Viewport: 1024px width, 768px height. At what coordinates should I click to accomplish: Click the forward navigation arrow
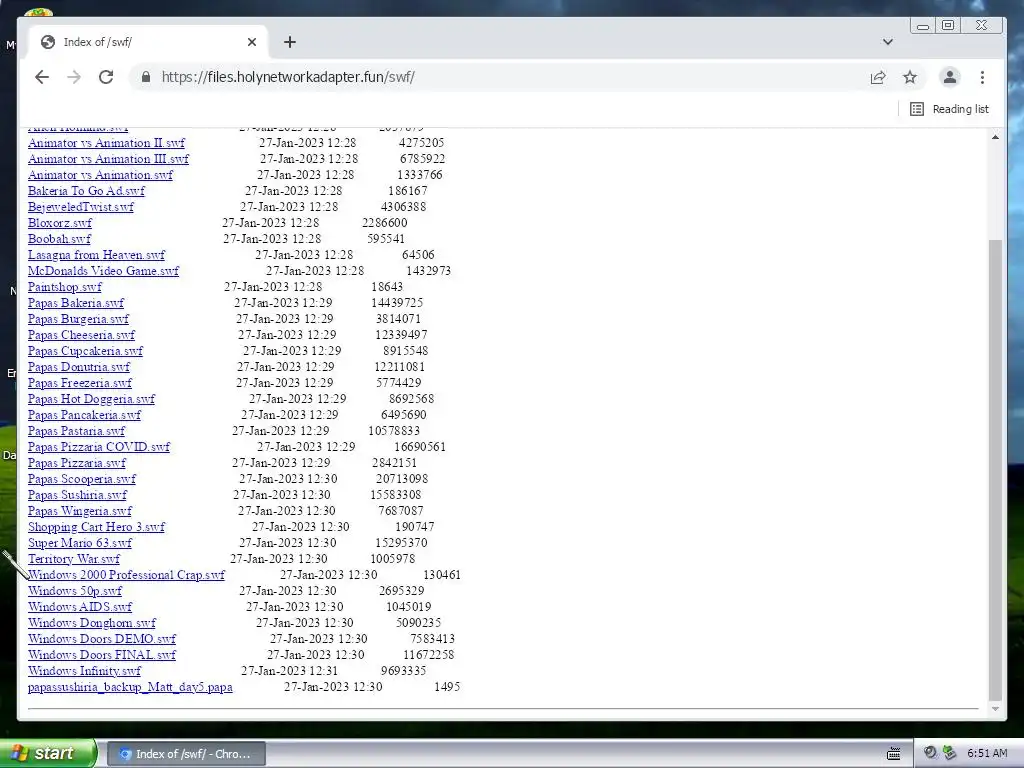pos(74,77)
